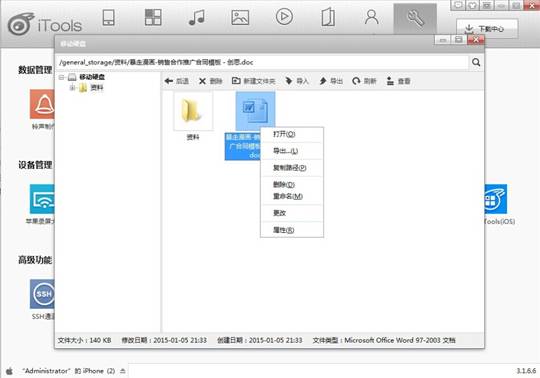
Task: Choose 更改 from the context menu
Action: tap(292, 213)
